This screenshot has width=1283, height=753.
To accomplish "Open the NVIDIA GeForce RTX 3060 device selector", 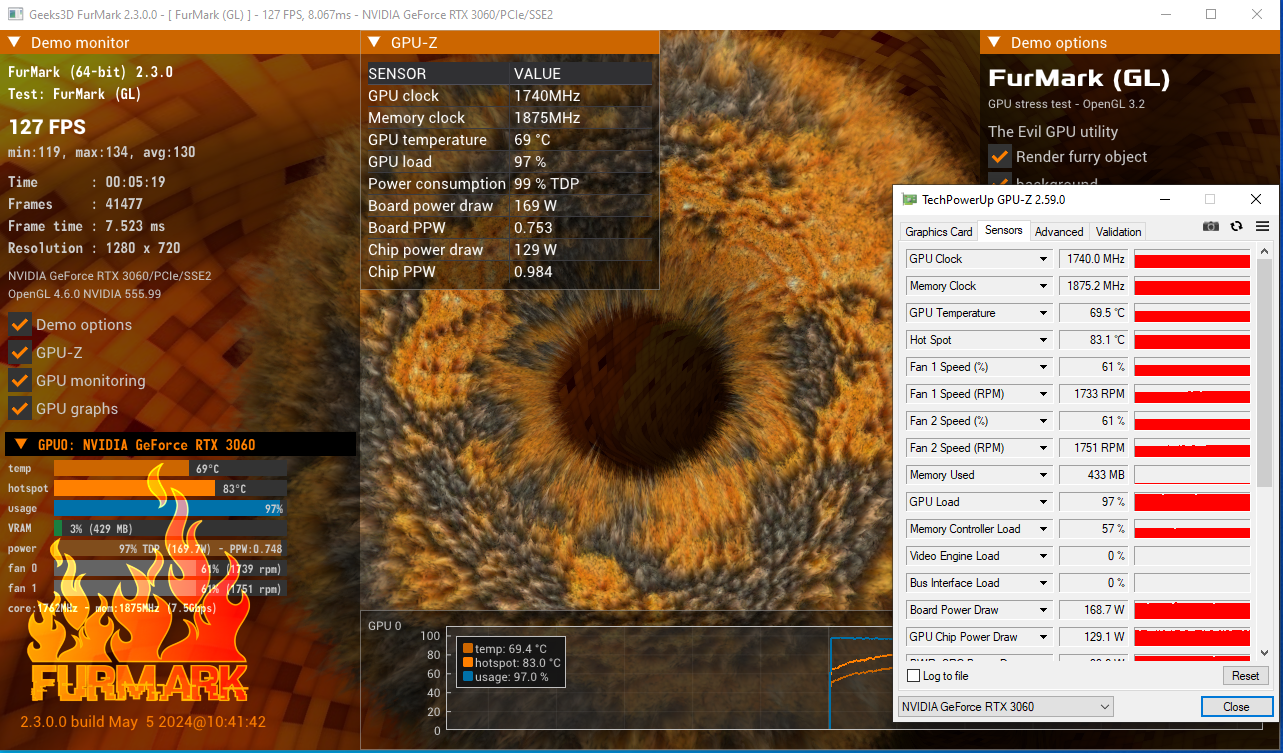I will [1004, 706].
